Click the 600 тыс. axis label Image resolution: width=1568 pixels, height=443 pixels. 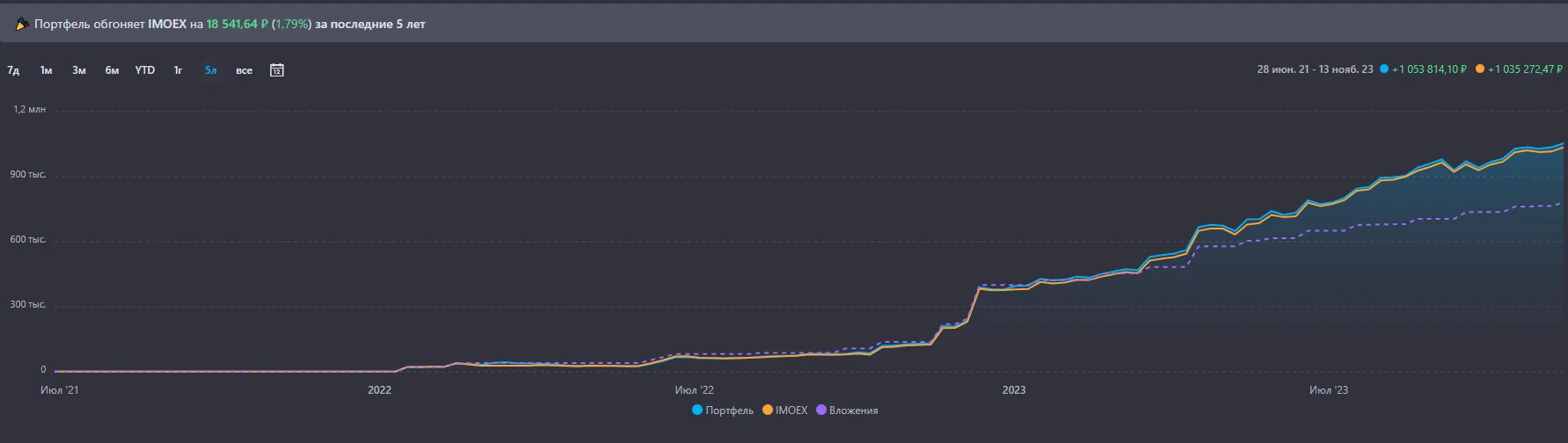tap(30, 240)
